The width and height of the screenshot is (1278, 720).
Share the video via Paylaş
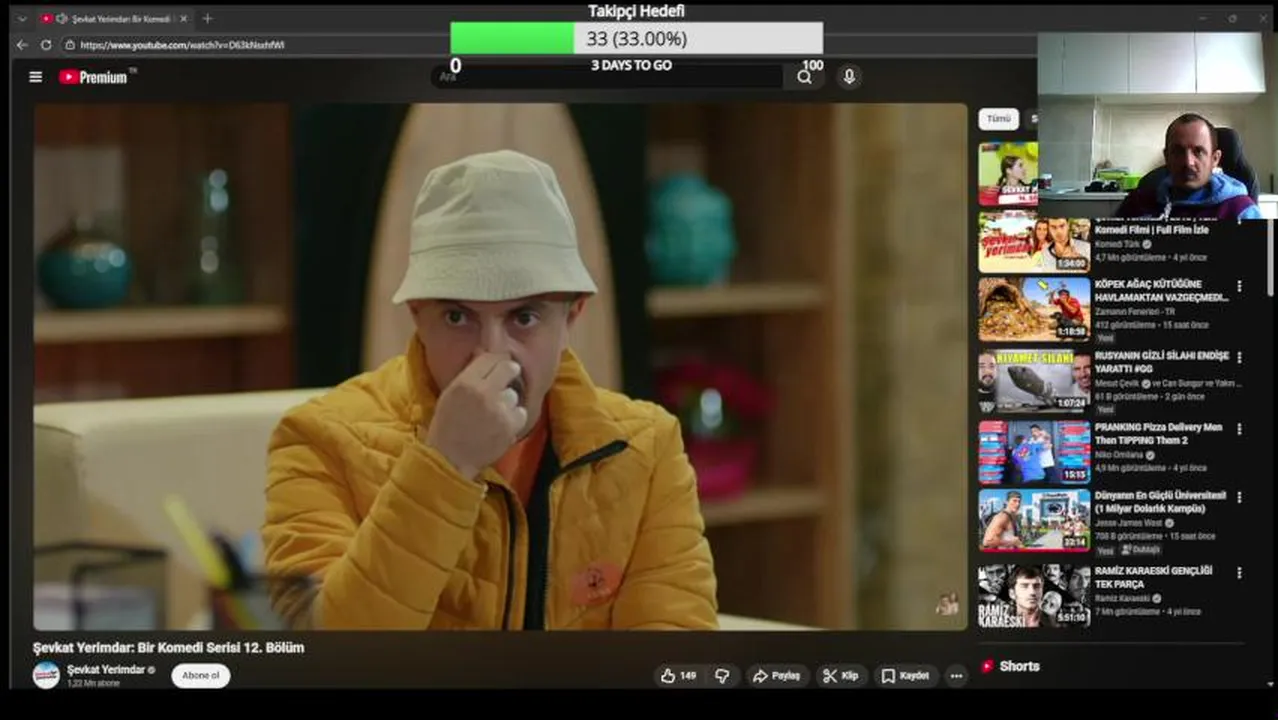click(776, 676)
